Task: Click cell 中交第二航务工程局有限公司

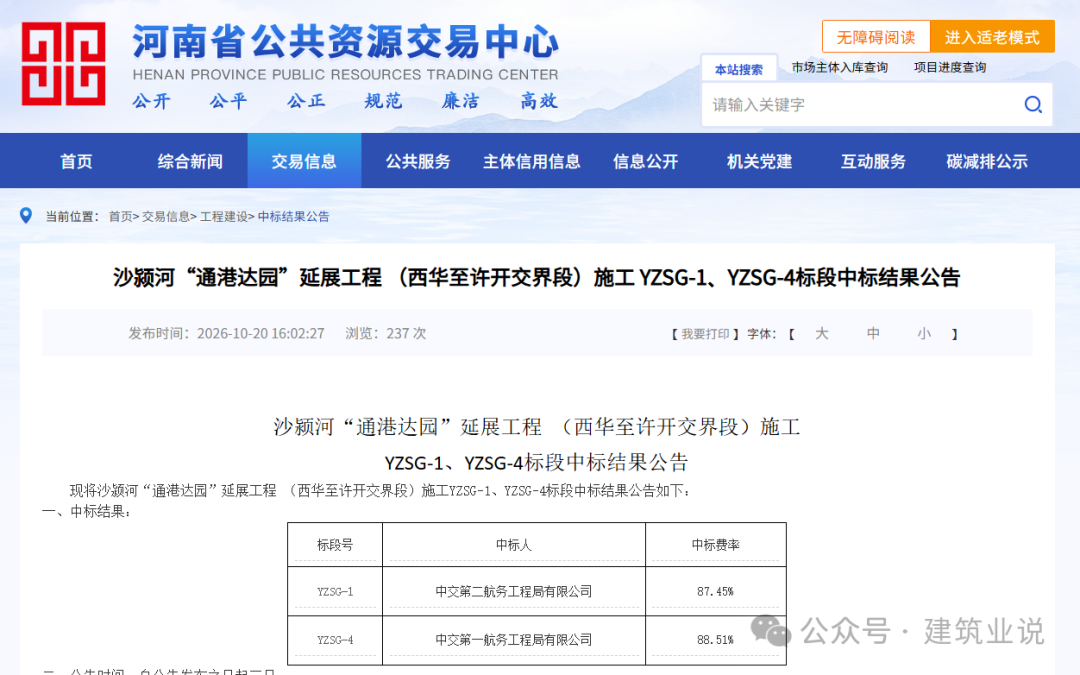Action: 514,592
